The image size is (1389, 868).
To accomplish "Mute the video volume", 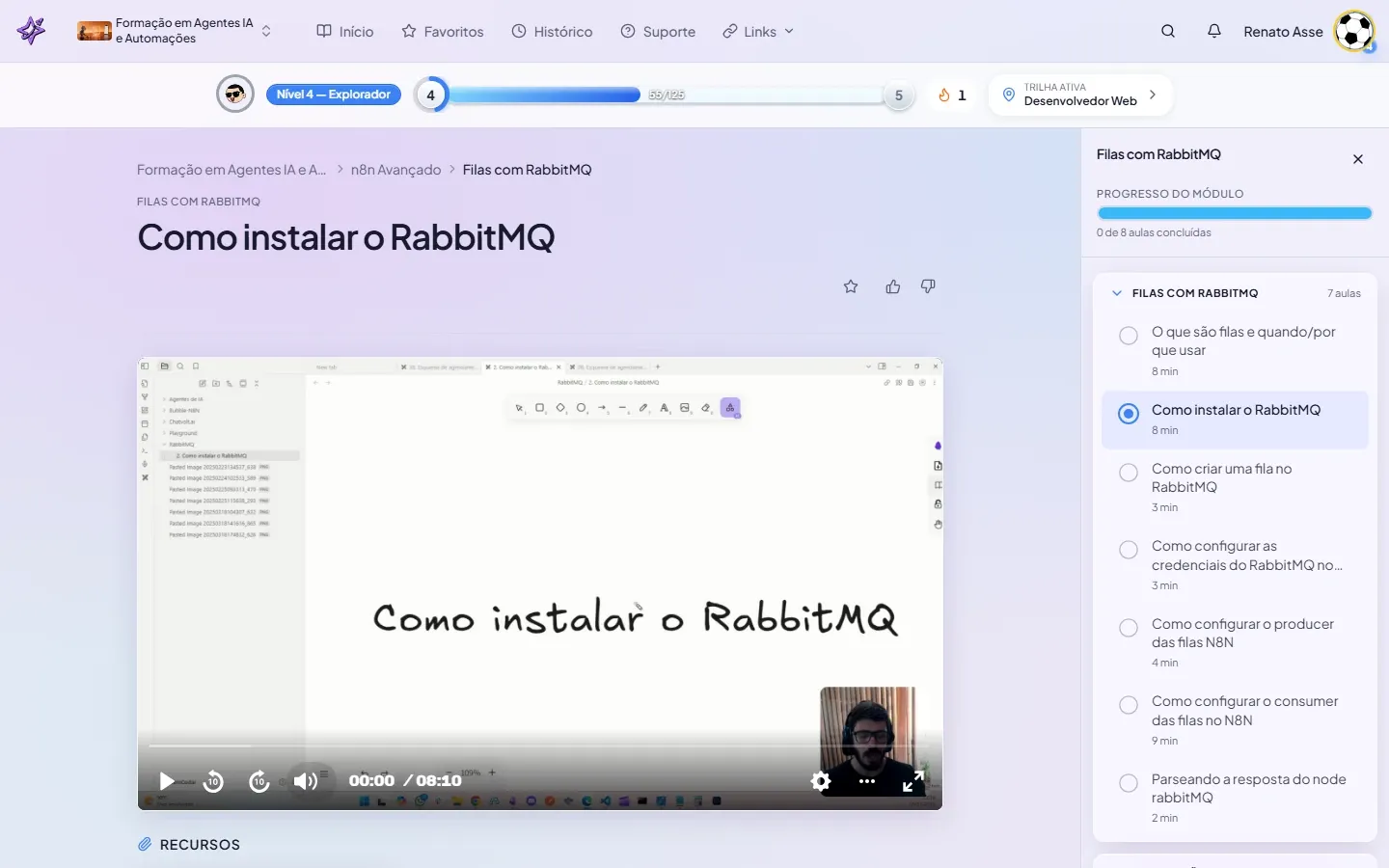I will pyautogui.click(x=305, y=781).
